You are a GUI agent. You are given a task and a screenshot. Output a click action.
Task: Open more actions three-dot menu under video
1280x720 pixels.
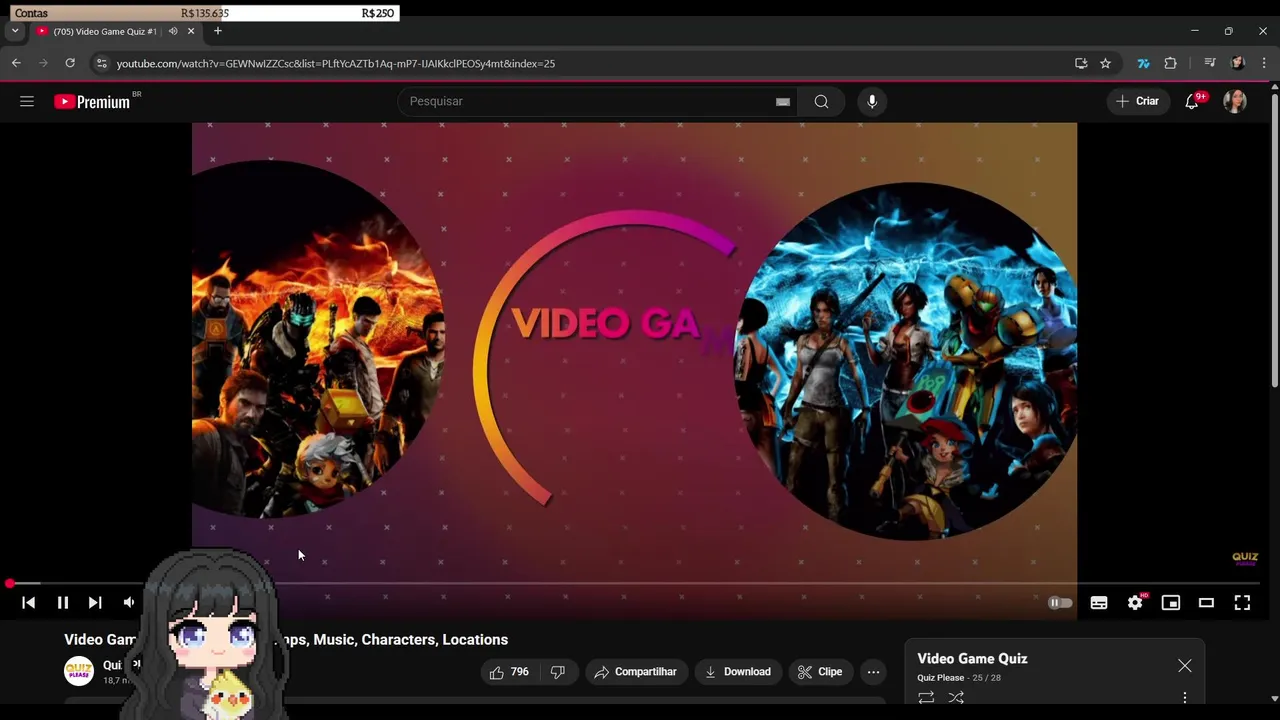(x=873, y=672)
